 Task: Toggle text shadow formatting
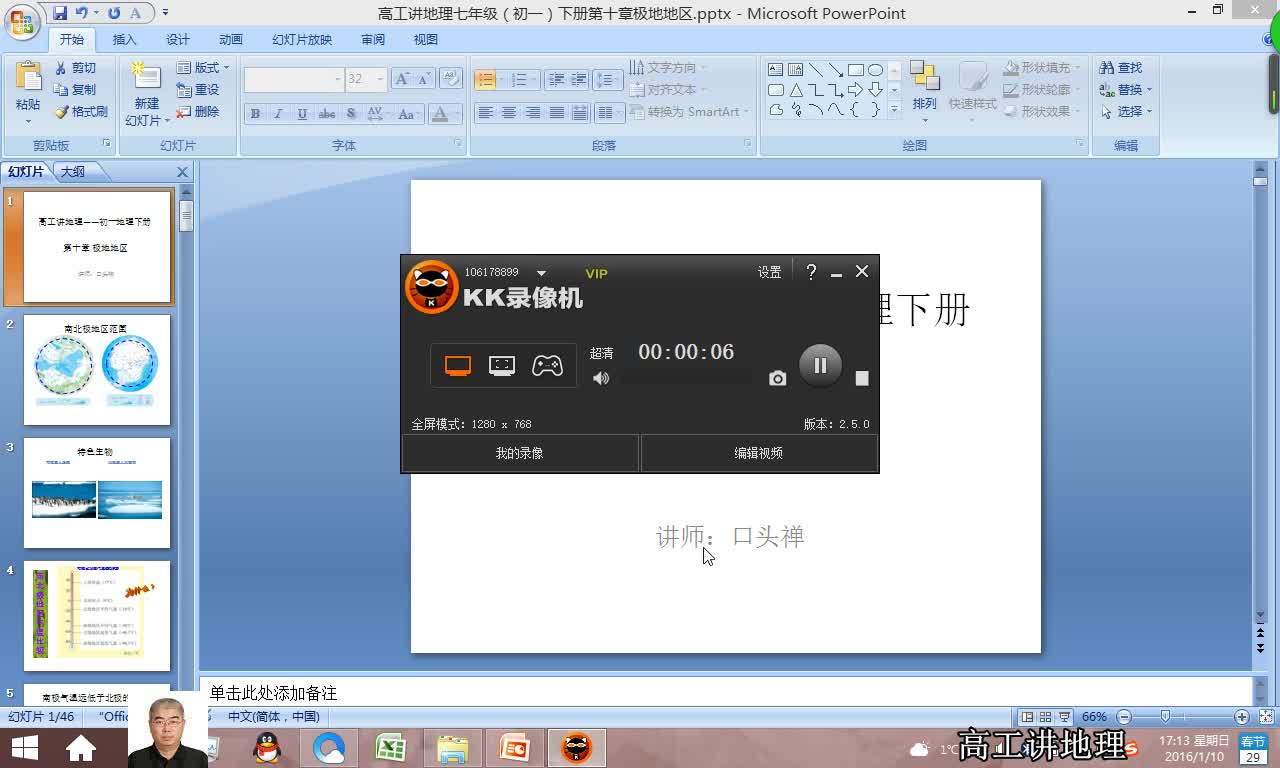click(351, 114)
